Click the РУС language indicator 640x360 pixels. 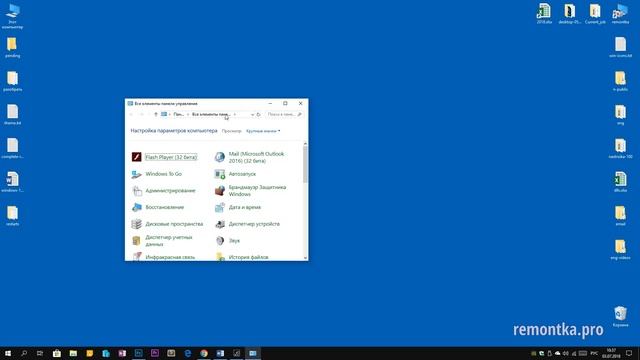coord(594,353)
